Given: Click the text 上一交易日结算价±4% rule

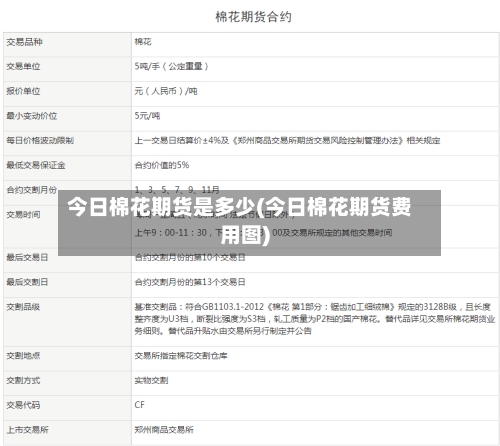Looking at the screenshot, I should tap(287, 140).
